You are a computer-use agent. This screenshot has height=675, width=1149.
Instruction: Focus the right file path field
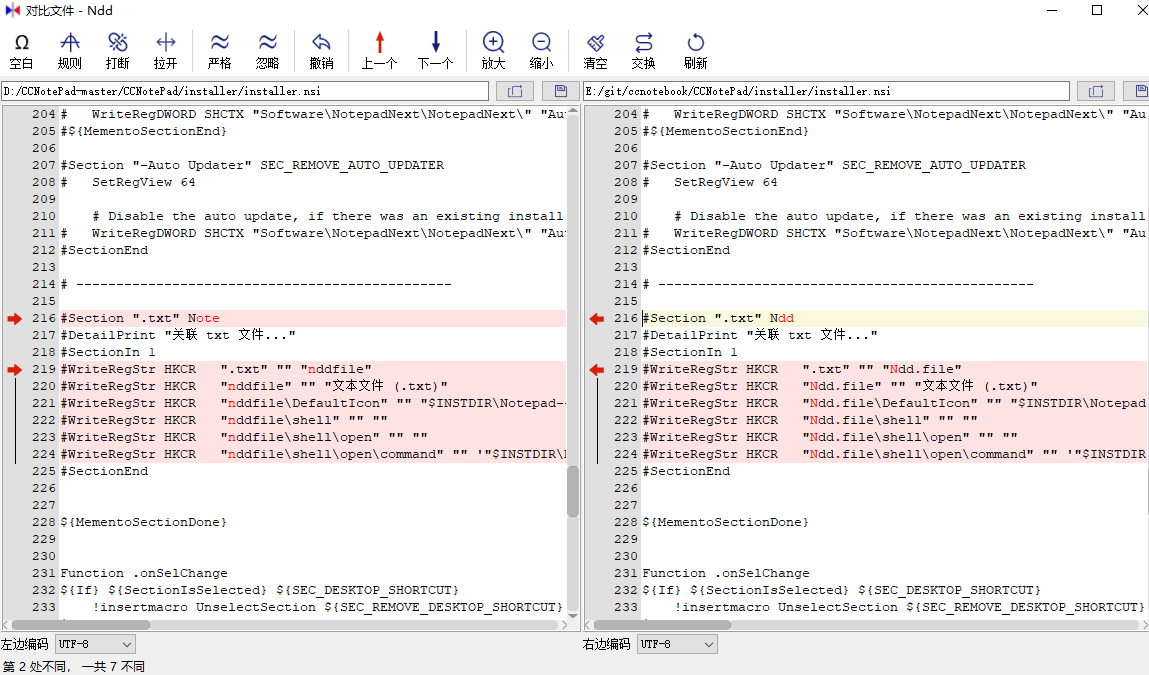pos(827,91)
